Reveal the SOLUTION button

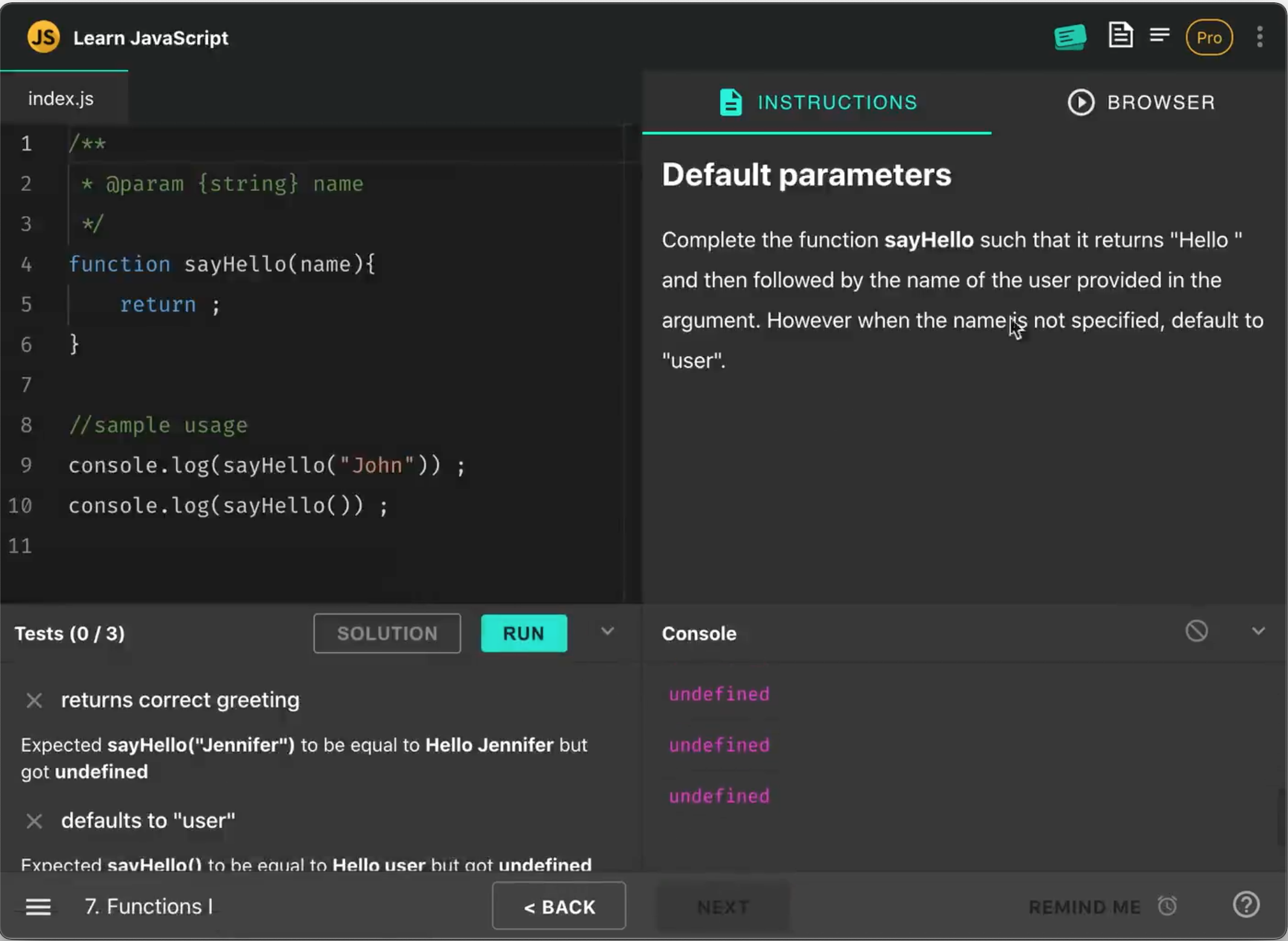(387, 633)
